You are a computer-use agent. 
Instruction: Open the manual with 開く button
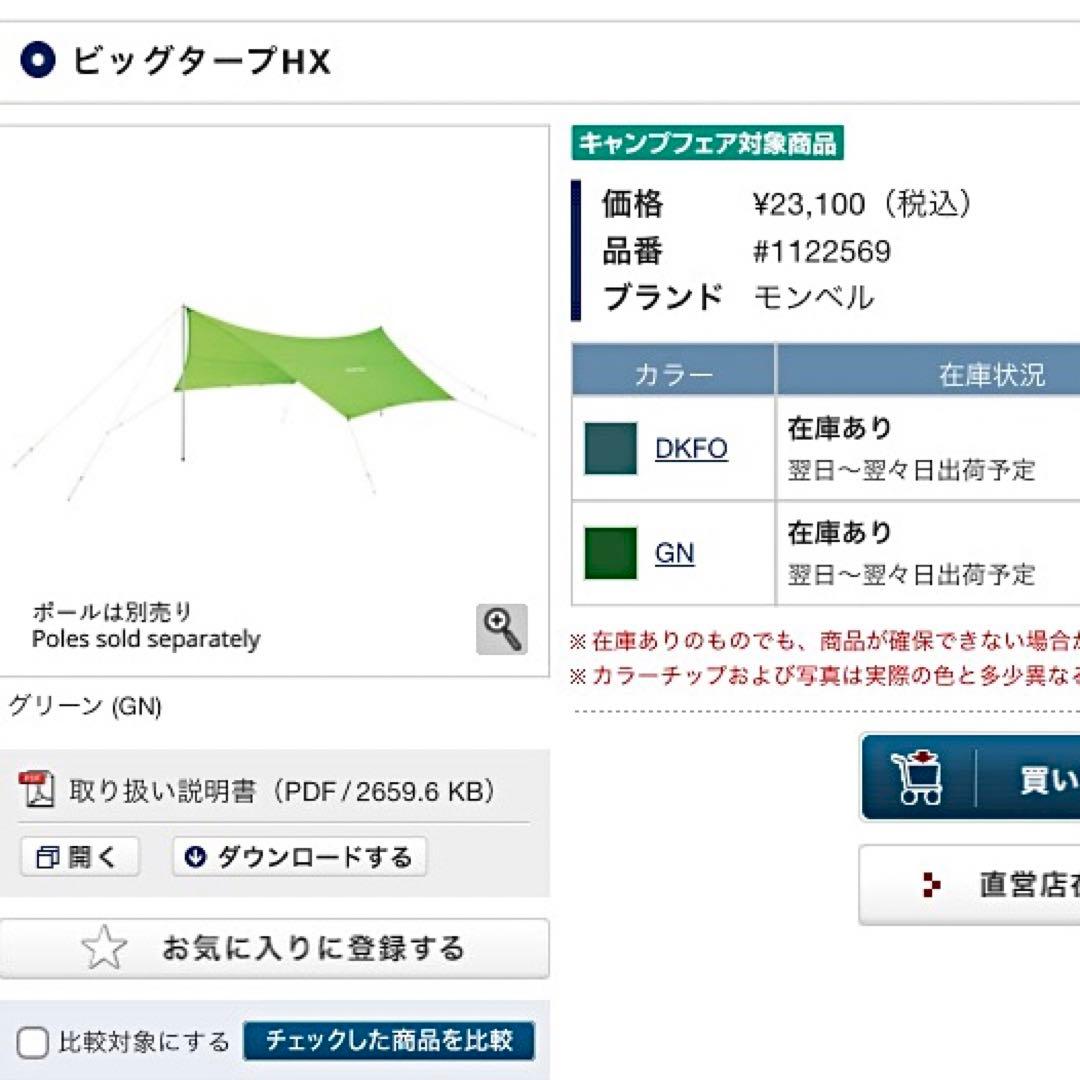[79, 857]
